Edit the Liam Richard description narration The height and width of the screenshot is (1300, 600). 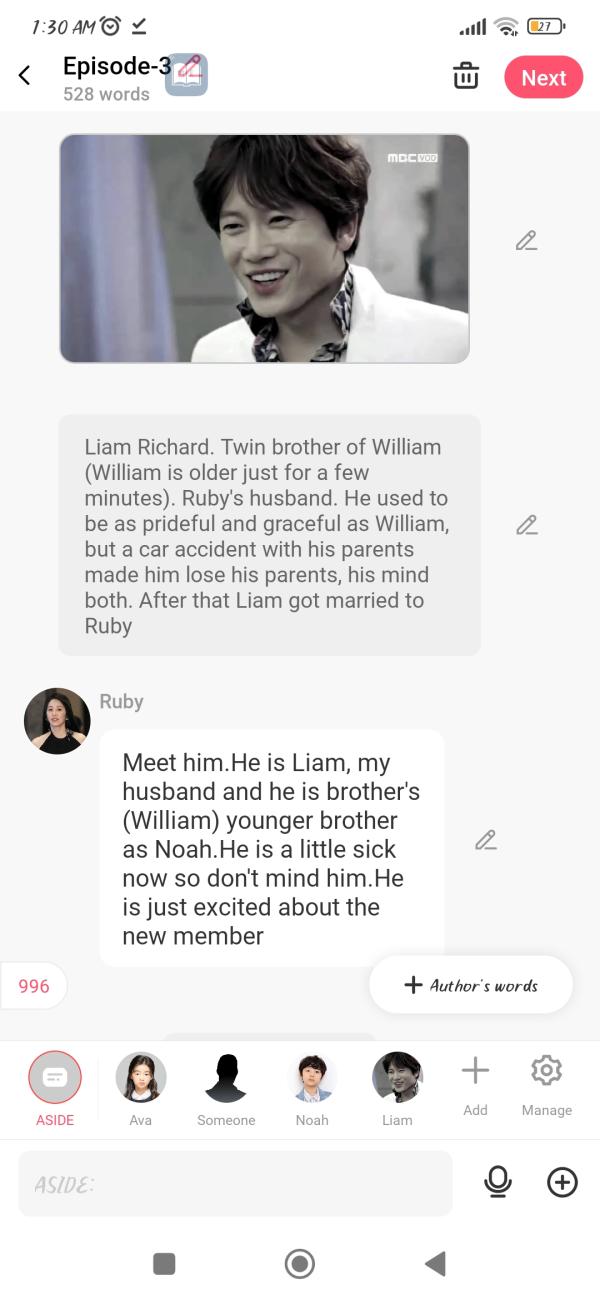point(526,525)
